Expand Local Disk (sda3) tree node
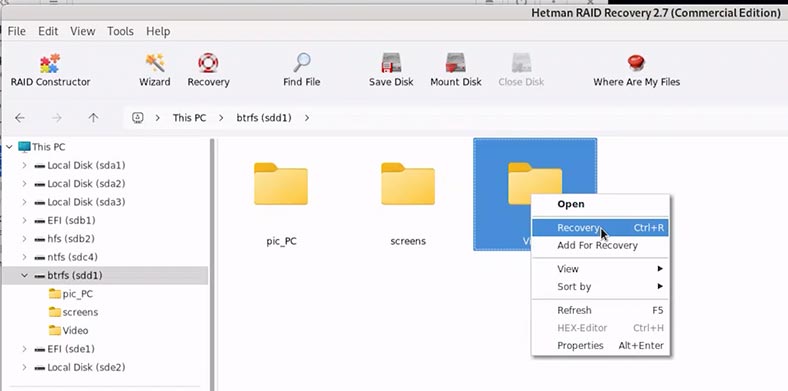Image resolution: width=788 pixels, height=391 pixels. (x=24, y=202)
